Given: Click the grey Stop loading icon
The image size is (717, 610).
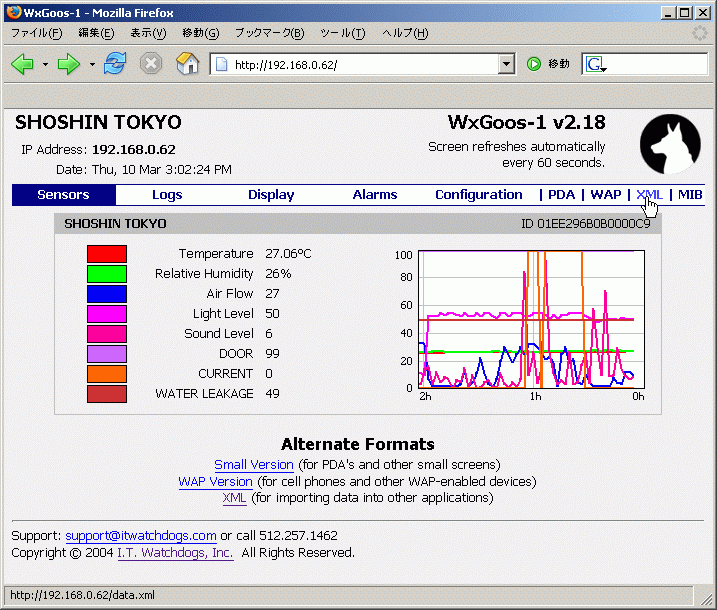Looking at the screenshot, I should pos(151,64).
